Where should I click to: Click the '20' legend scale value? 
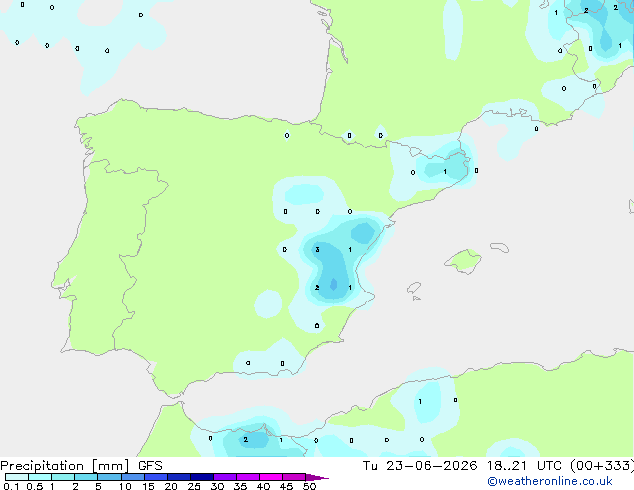(171, 486)
